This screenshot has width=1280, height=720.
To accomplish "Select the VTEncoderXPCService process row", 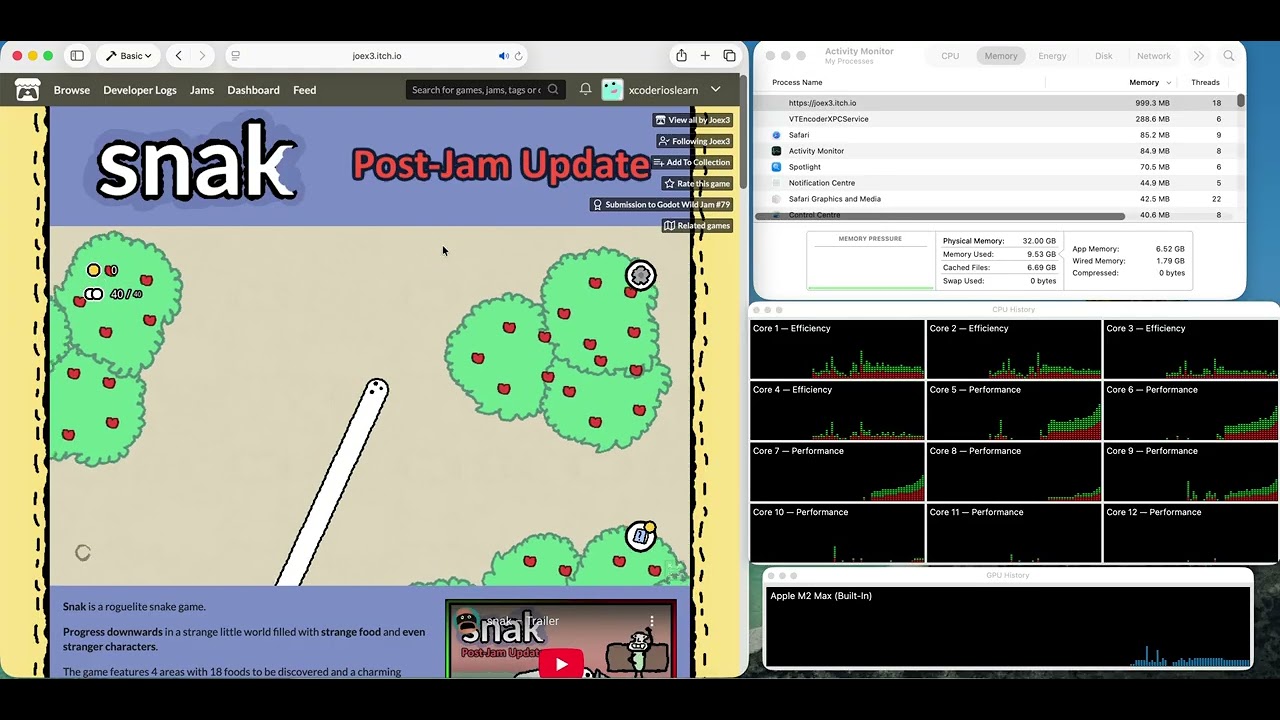I will pos(995,119).
